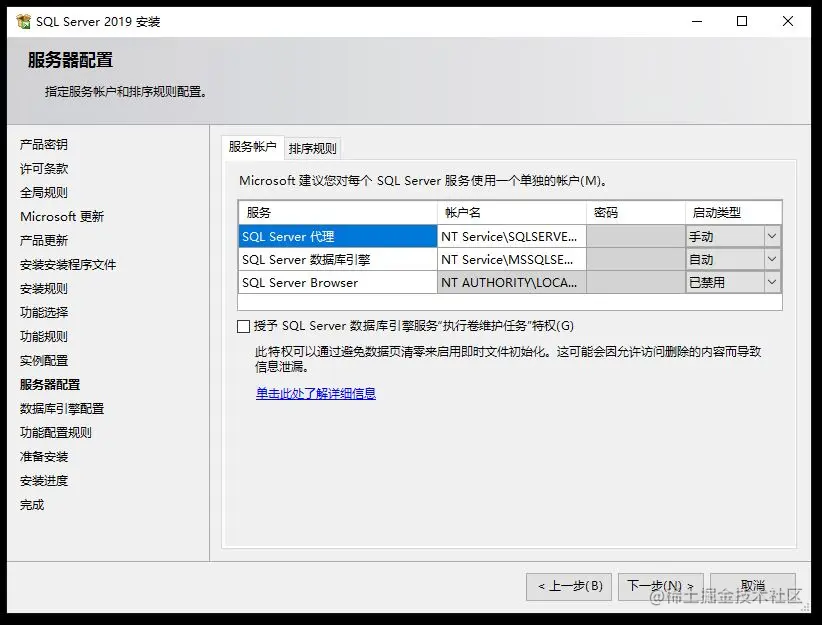The height and width of the screenshot is (625, 822).
Task: Proceed with 下一步(N) button
Action: 661,586
